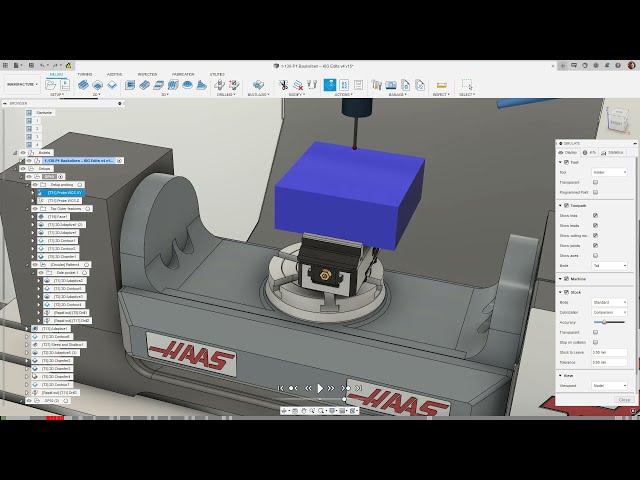
Task: Click the Tolerance input field
Action: coord(609,362)
